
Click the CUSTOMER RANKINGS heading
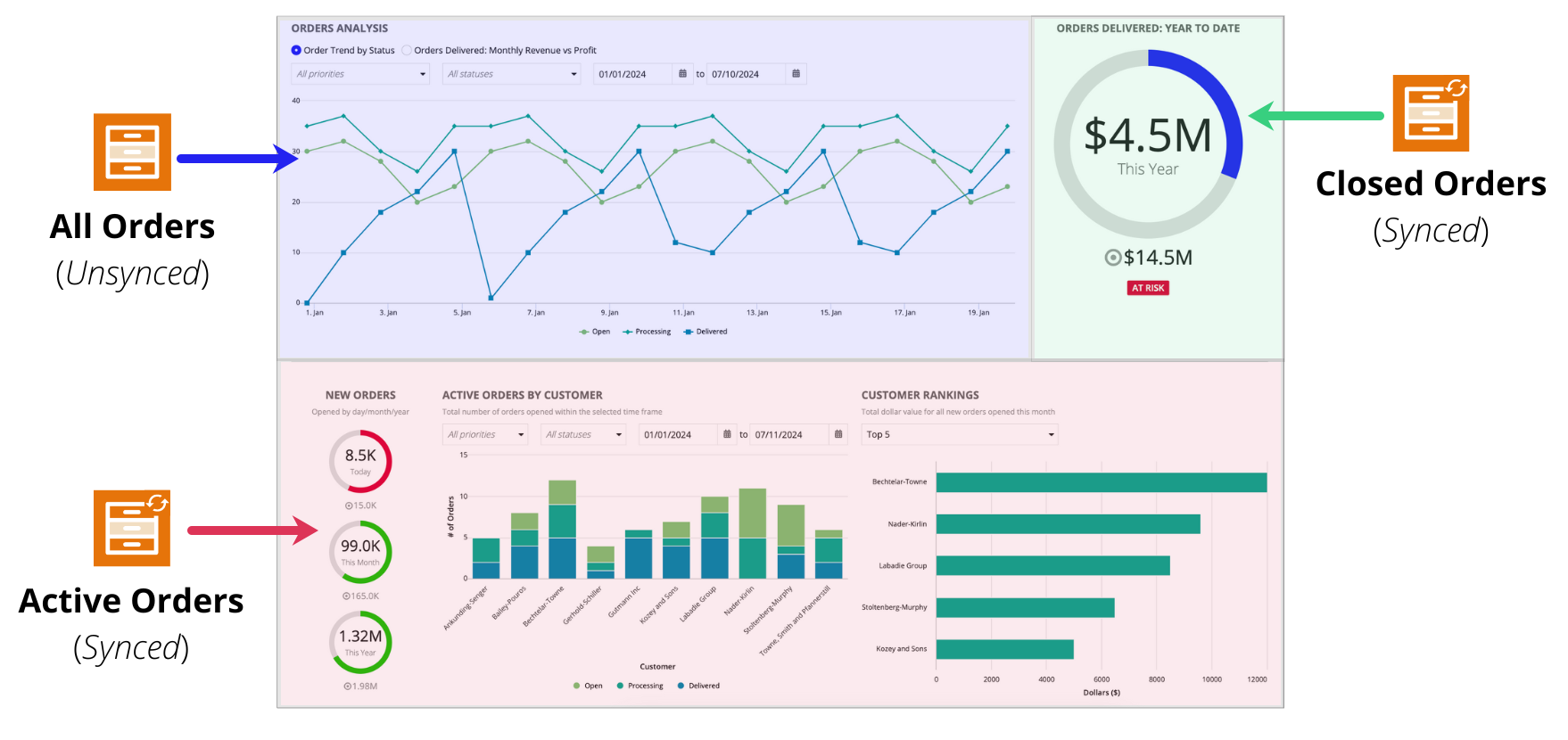point(920,395)
